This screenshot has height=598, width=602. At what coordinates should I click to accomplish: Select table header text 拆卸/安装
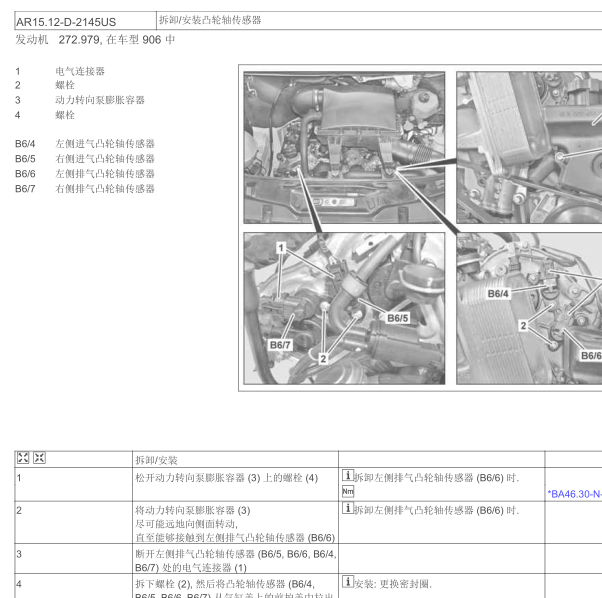tap(156, 460)
